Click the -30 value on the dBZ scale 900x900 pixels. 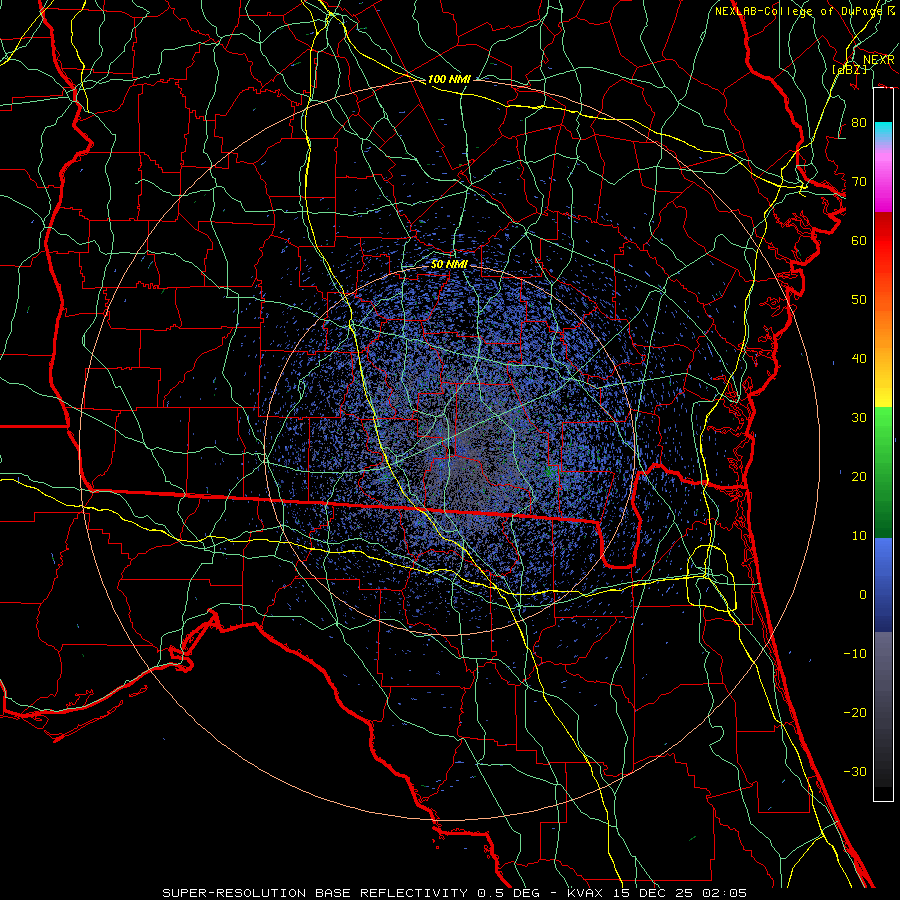tap(855, 771)
